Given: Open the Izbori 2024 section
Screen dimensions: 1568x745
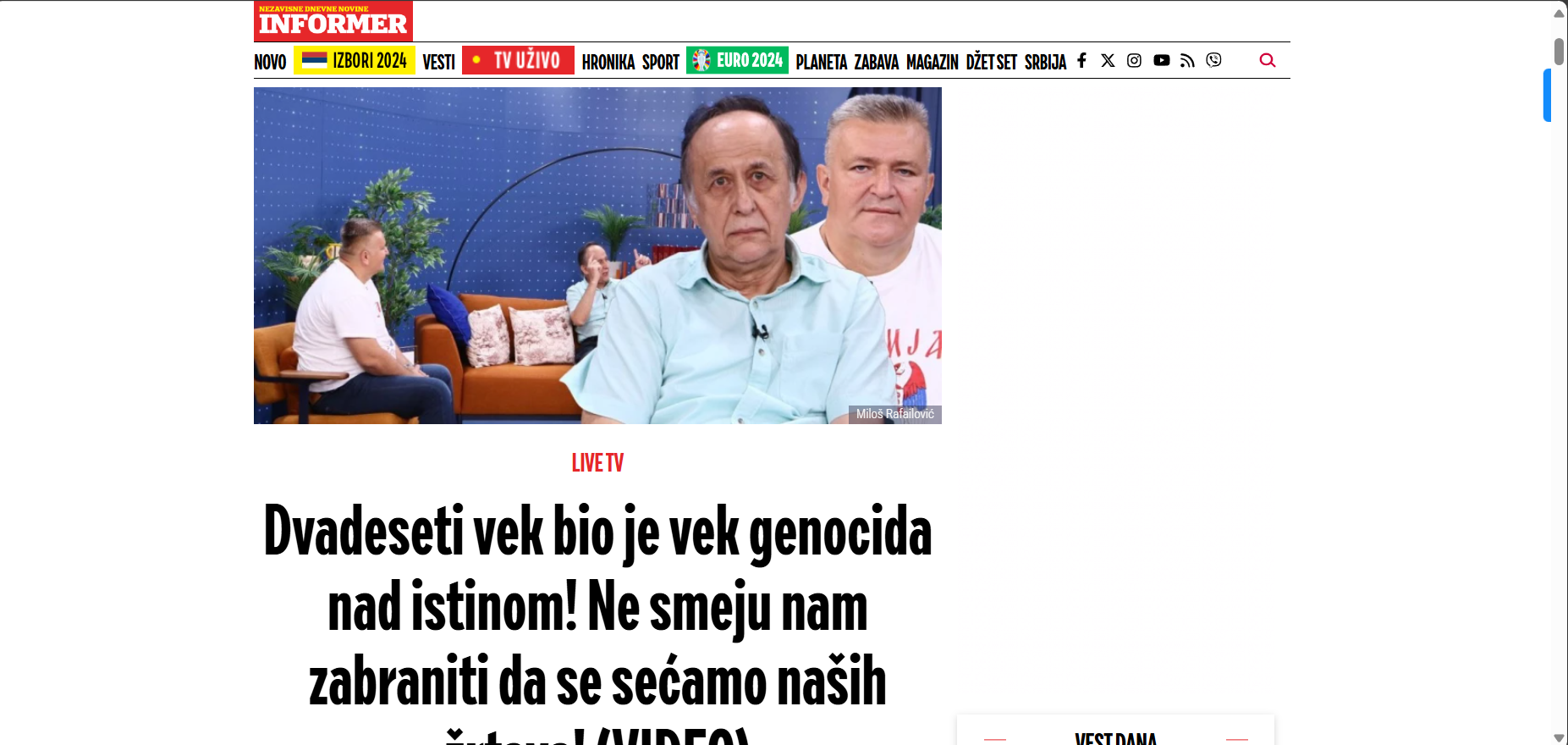Looking at the screenshot, I should tap(355, 60).
